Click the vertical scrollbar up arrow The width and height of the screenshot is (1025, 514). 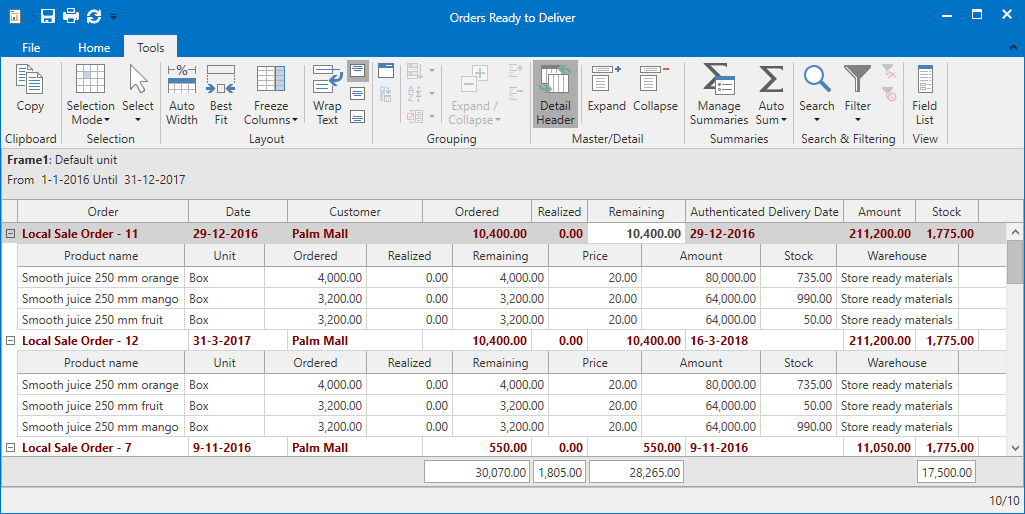1015,231
